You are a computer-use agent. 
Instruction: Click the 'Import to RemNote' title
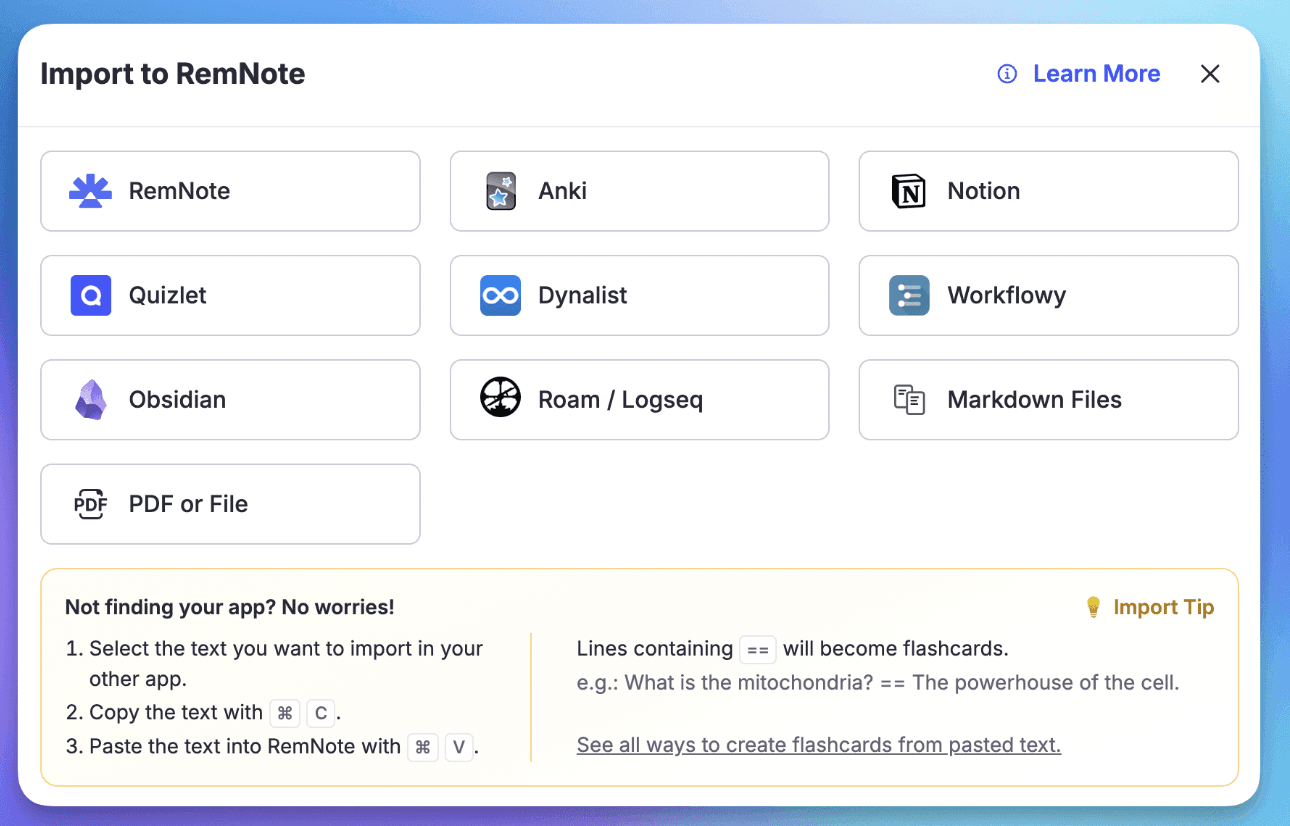[172, 74]
